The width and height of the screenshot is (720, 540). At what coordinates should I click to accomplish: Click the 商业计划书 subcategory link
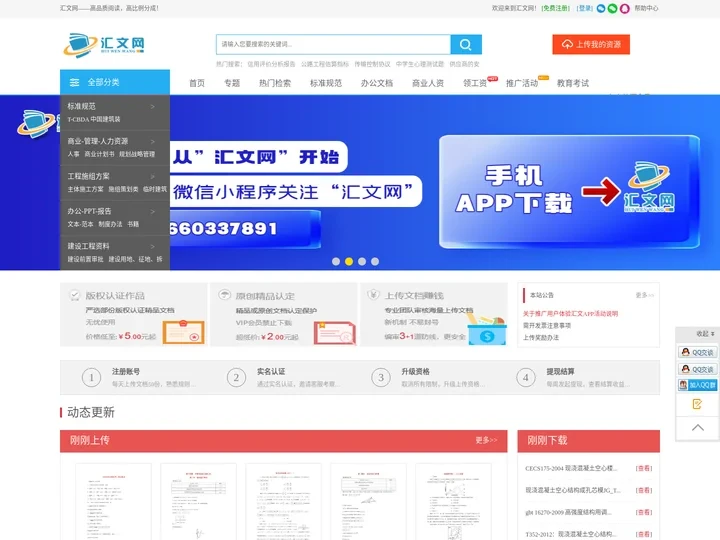coord(99,154)
